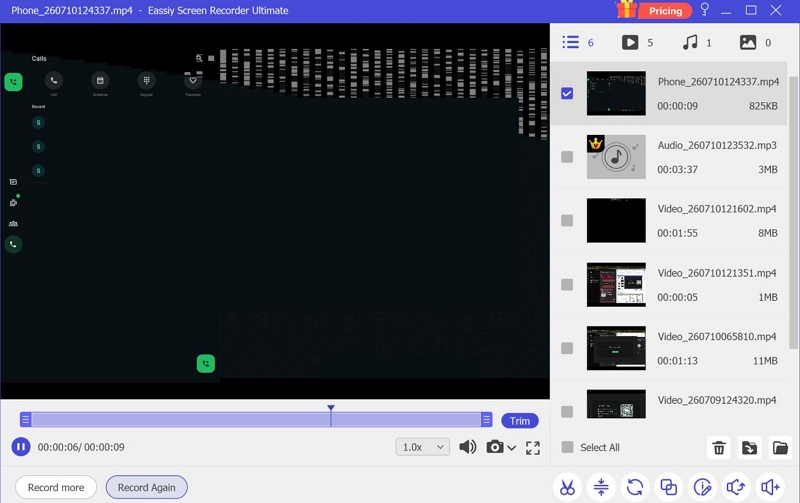Click the trim start handle

26,420
